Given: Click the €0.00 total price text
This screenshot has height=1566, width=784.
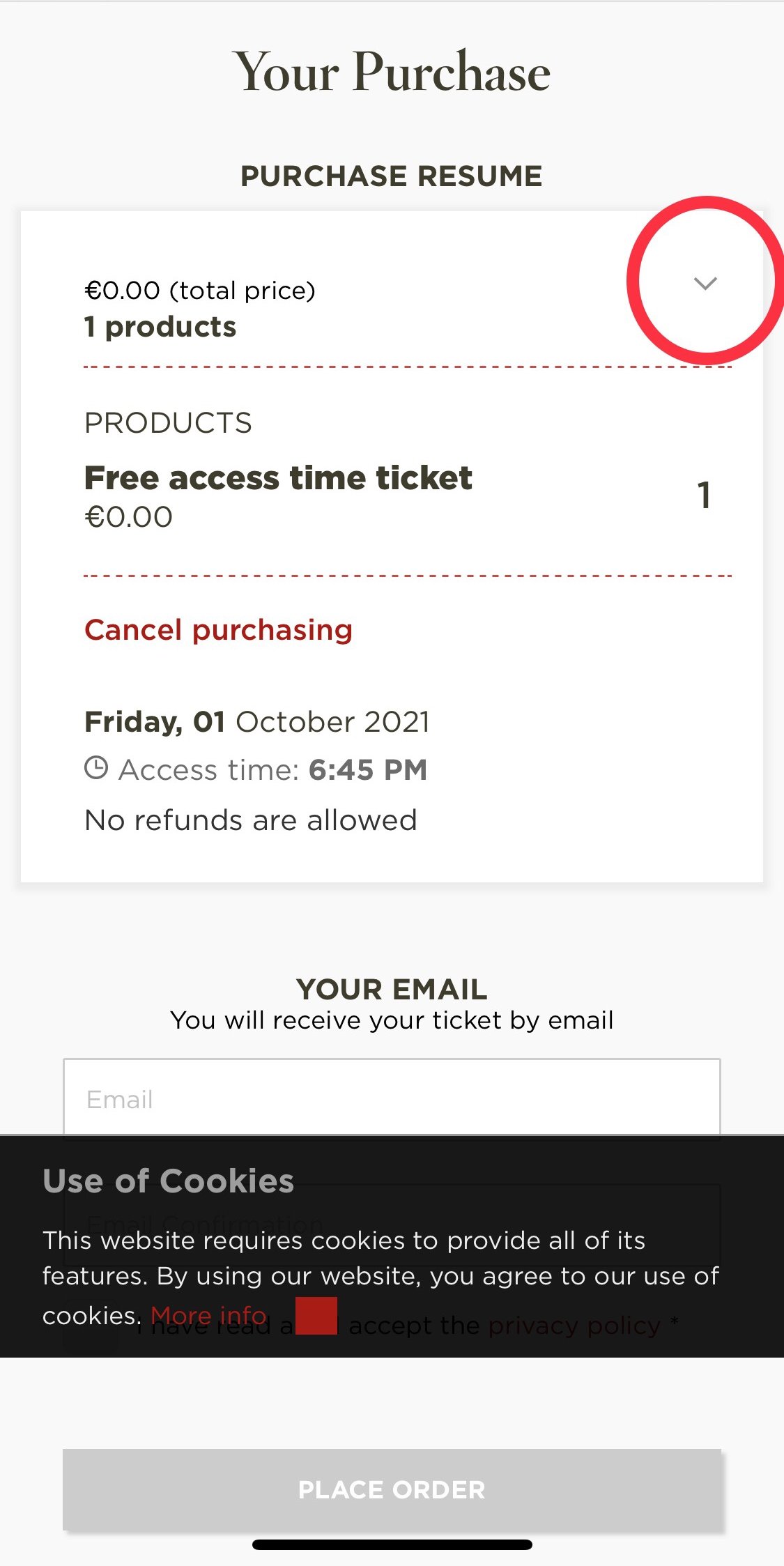Looking at the screenshot, I should 200,290.
